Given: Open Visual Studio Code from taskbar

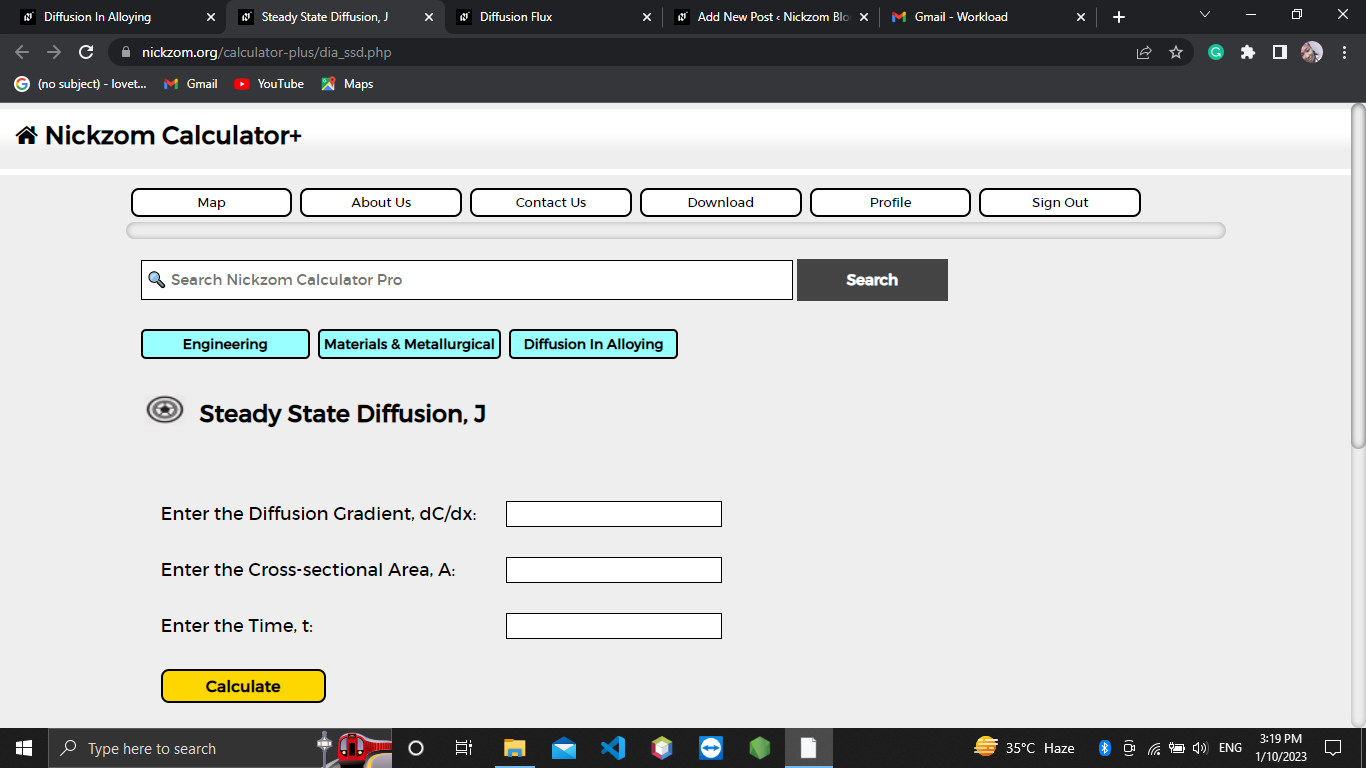Looking at the screenshot, I should coord(612,748).
